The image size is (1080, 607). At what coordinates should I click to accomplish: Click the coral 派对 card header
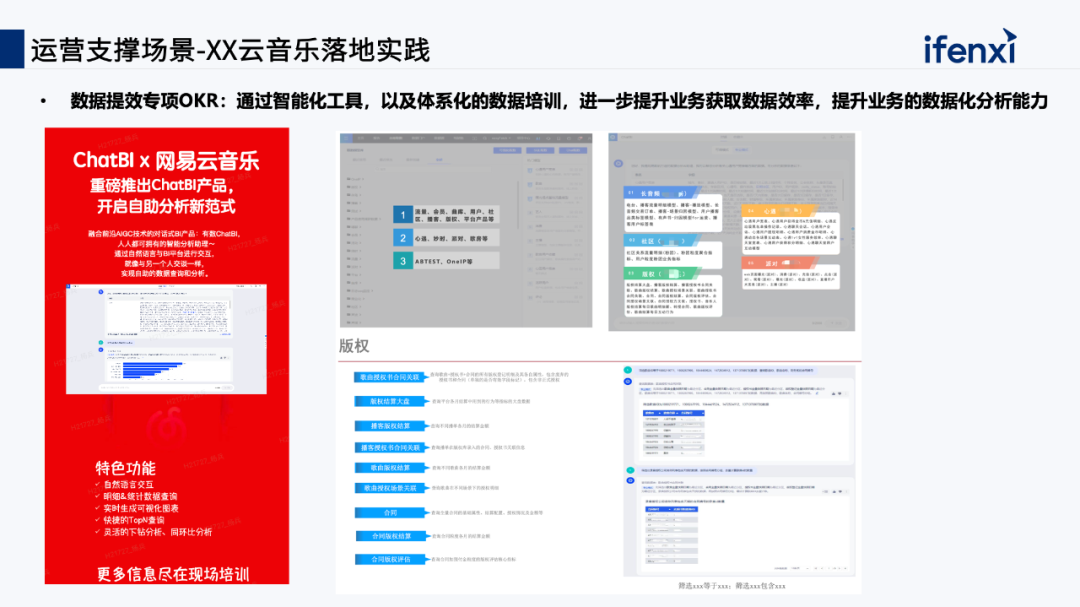[780, 263]
